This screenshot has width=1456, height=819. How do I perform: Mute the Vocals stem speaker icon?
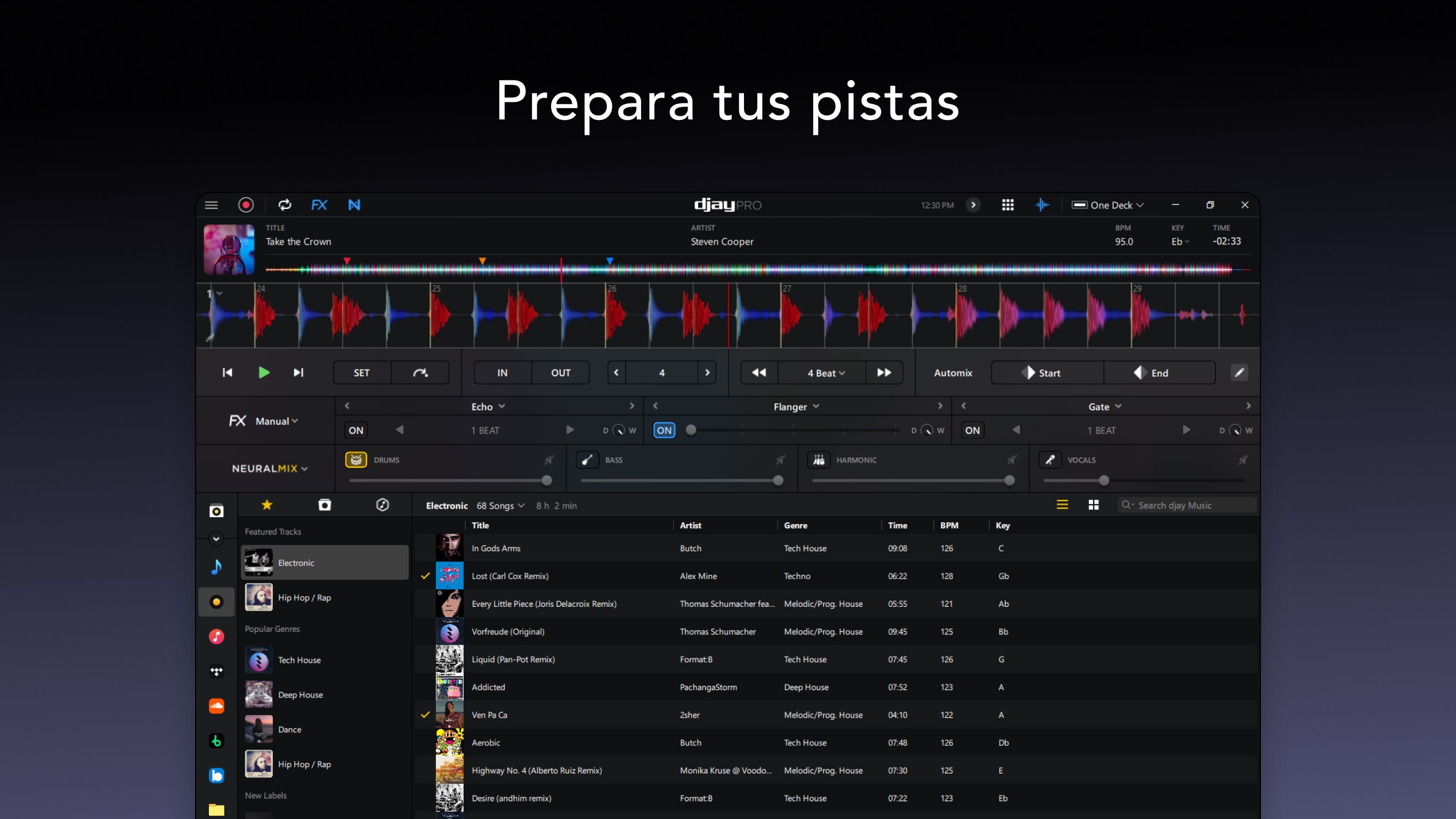1243,460
